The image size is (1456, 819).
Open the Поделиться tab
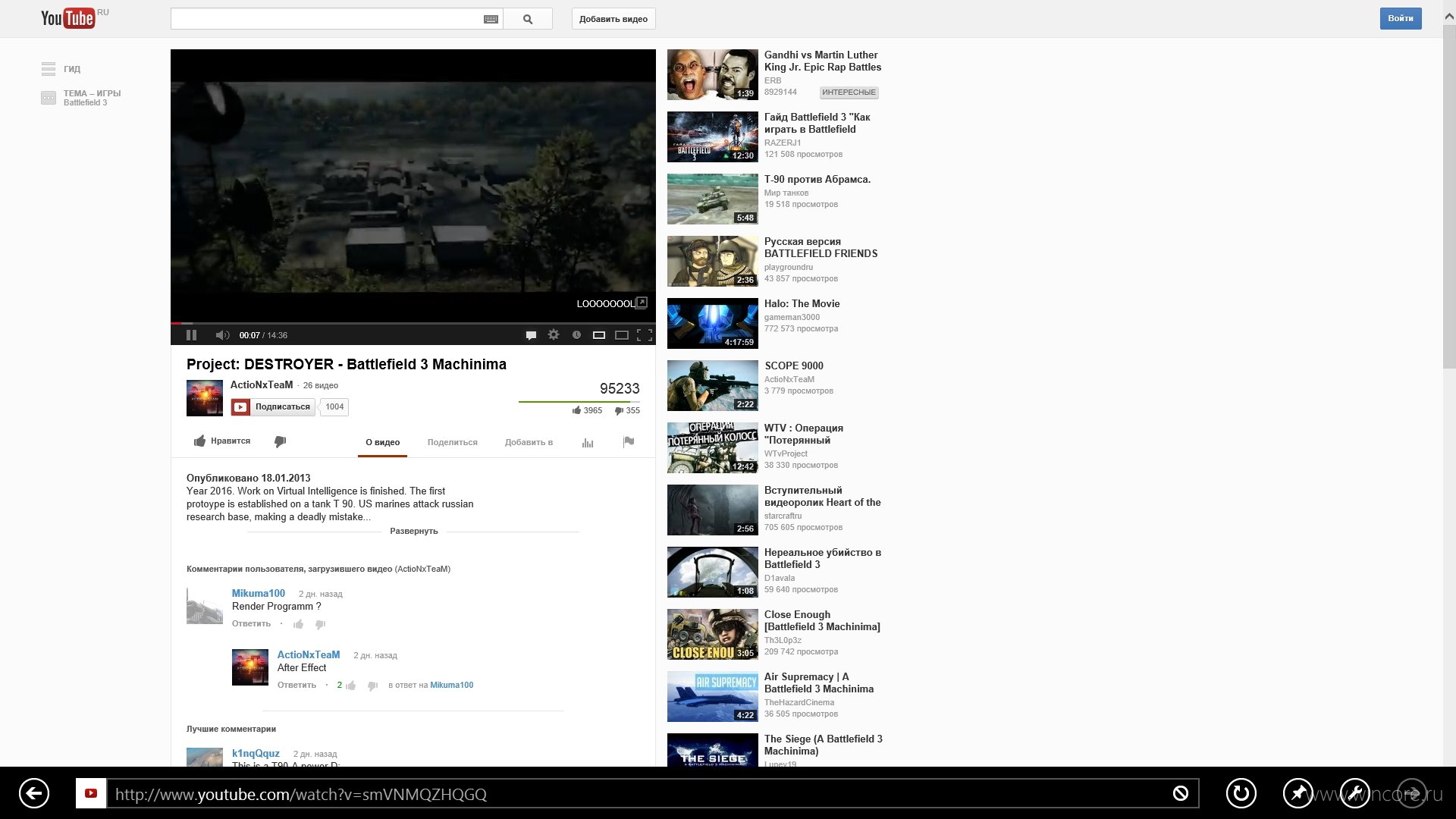(x=453, y=443)
